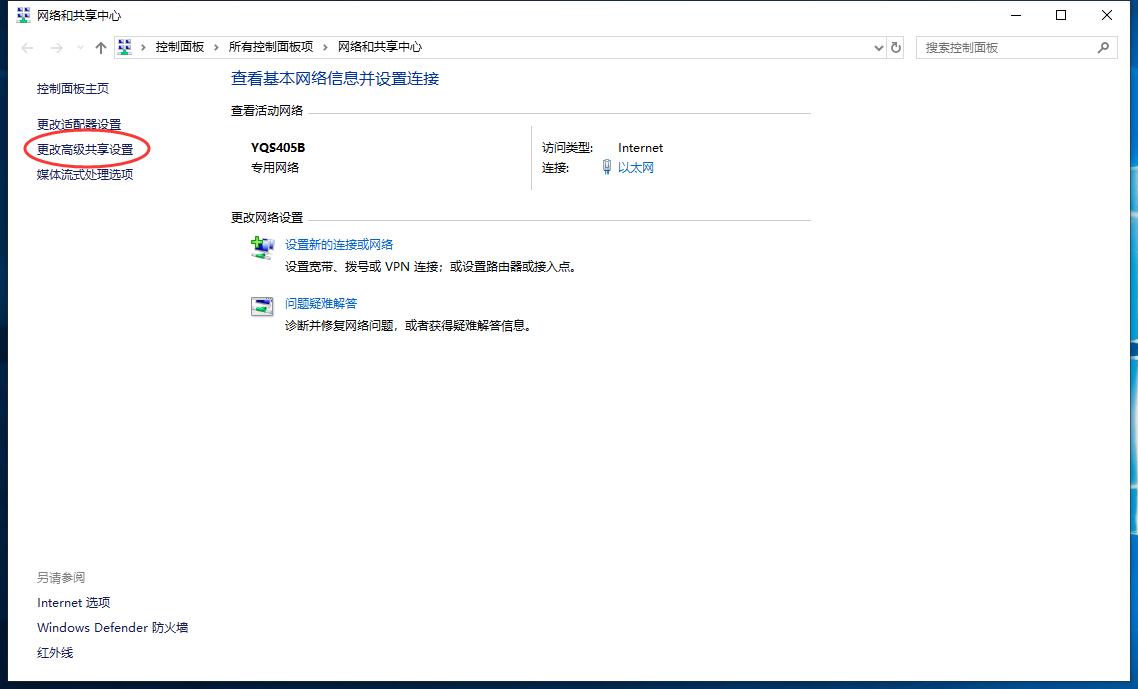The width and height of the screenshot is (1138, 689).
Task: Expand the chevron after 控制面板 breadcrumb
Action: point(216,47)
